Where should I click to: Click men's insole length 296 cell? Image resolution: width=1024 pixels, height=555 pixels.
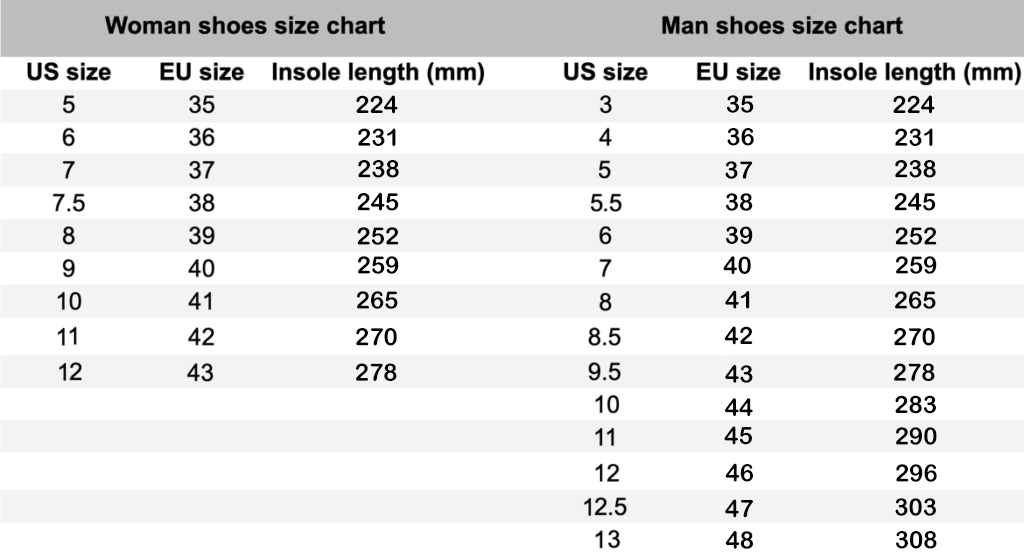click(916, 473)
